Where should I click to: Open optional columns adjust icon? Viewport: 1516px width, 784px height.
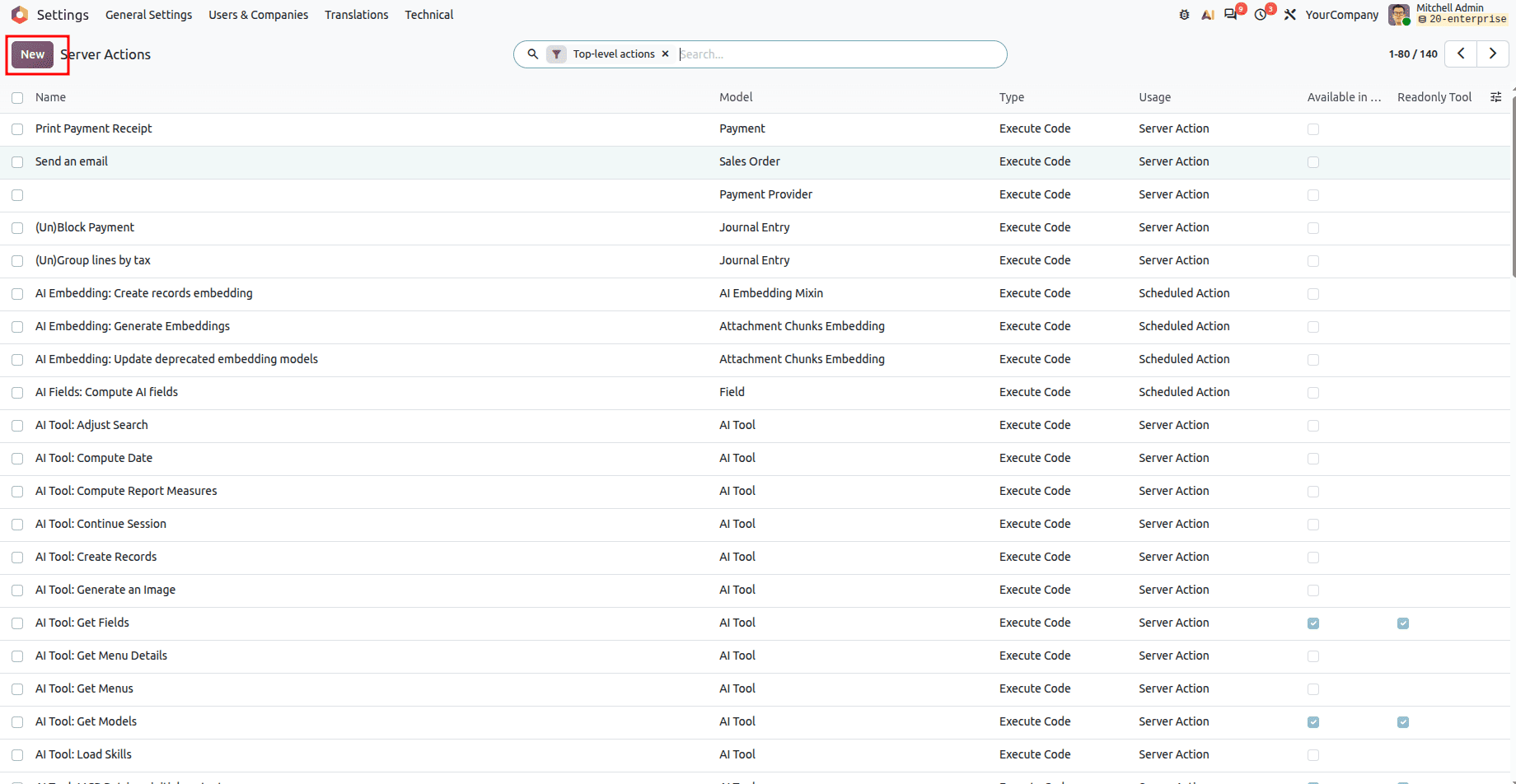[1496, 97]
